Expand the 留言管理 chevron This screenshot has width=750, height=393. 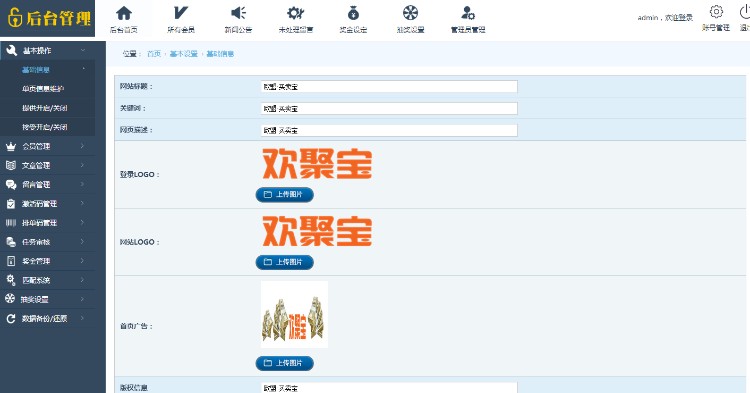pos(82,184)
